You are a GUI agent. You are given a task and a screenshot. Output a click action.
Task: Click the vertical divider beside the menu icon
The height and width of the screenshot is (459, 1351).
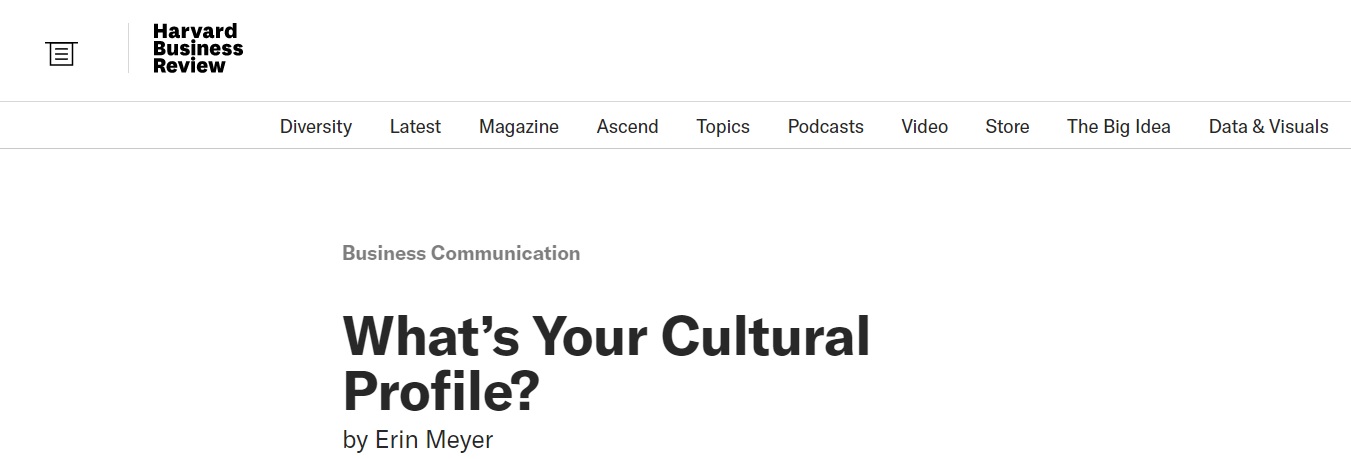click(128, 48)
